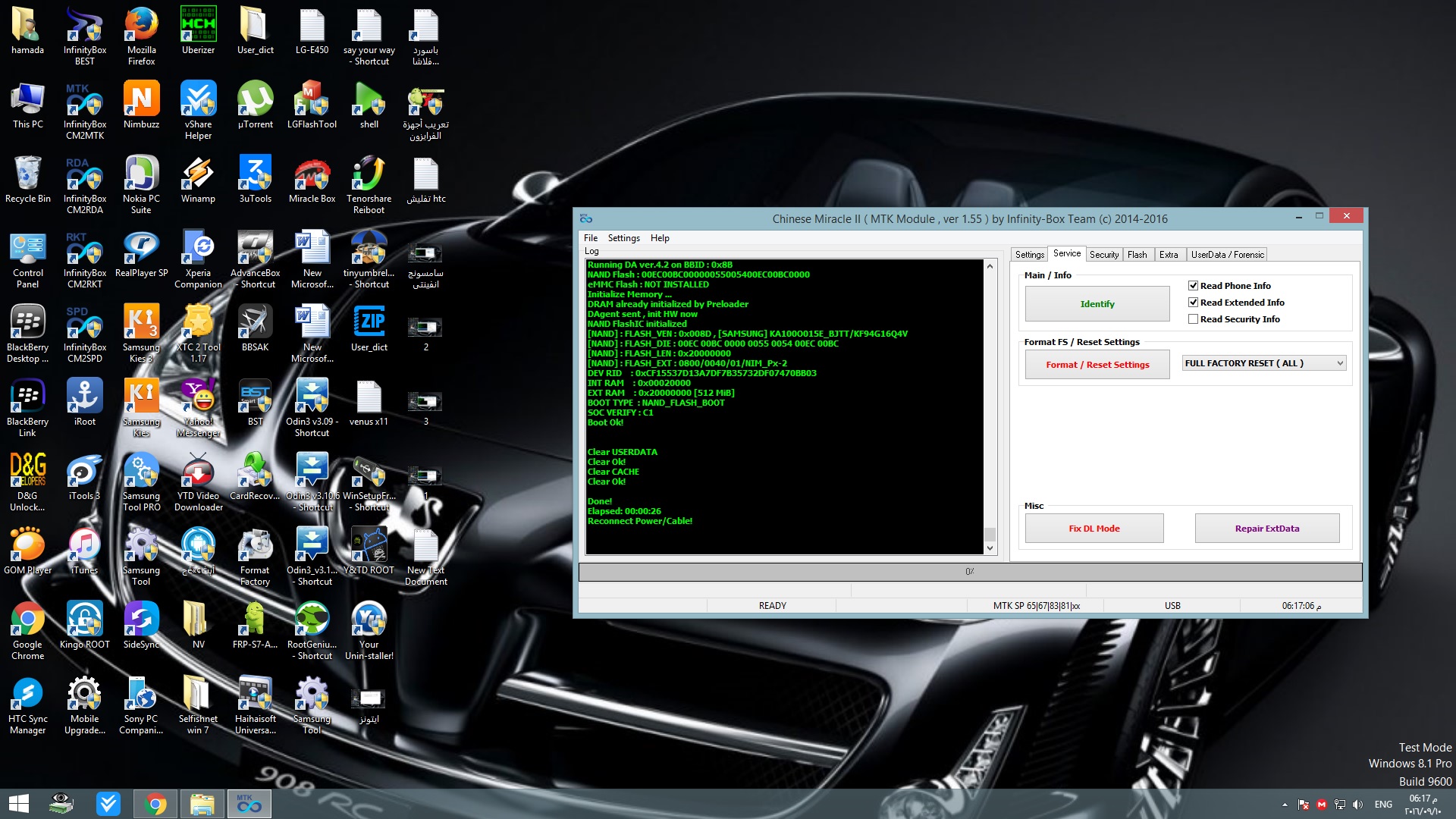Image resolution: width=1456 pixels, height=819 pixels.
Task: Open SideSync desktop icon
Action: [141, 625]
